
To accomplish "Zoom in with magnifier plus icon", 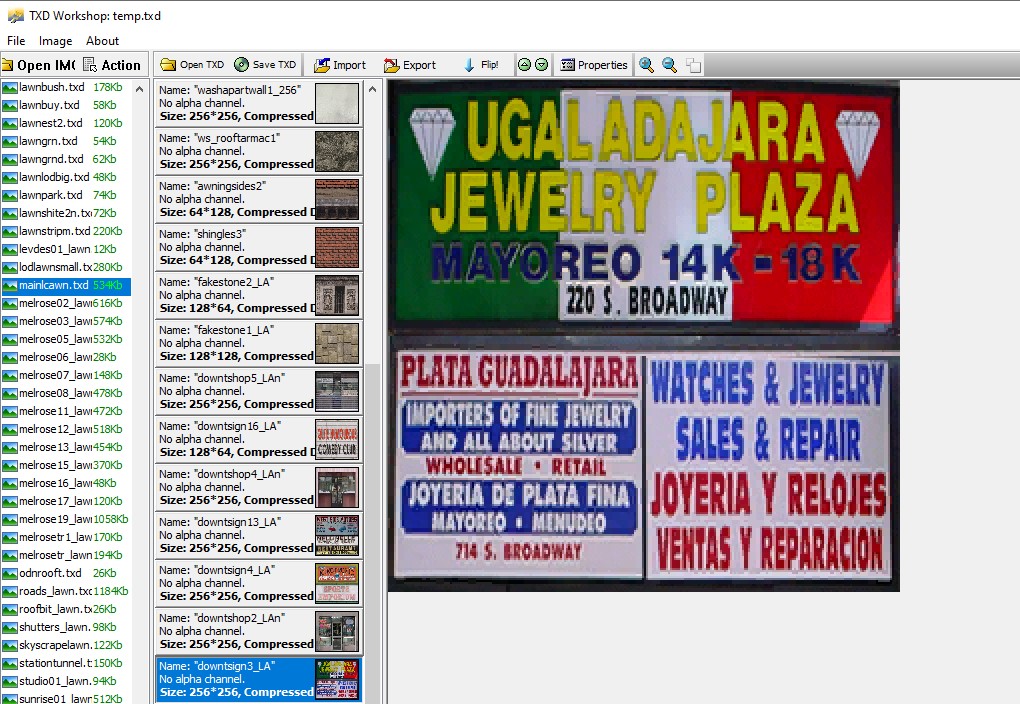I will click(x=646, y=64).
